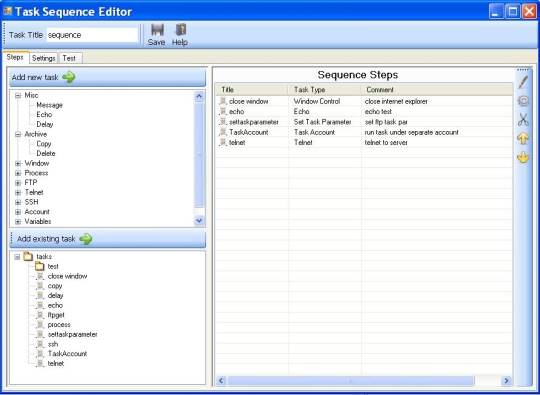This screenshot has width=540, height=395.
Task: Click the task icon next to ssh
Action: click(40, 344)
